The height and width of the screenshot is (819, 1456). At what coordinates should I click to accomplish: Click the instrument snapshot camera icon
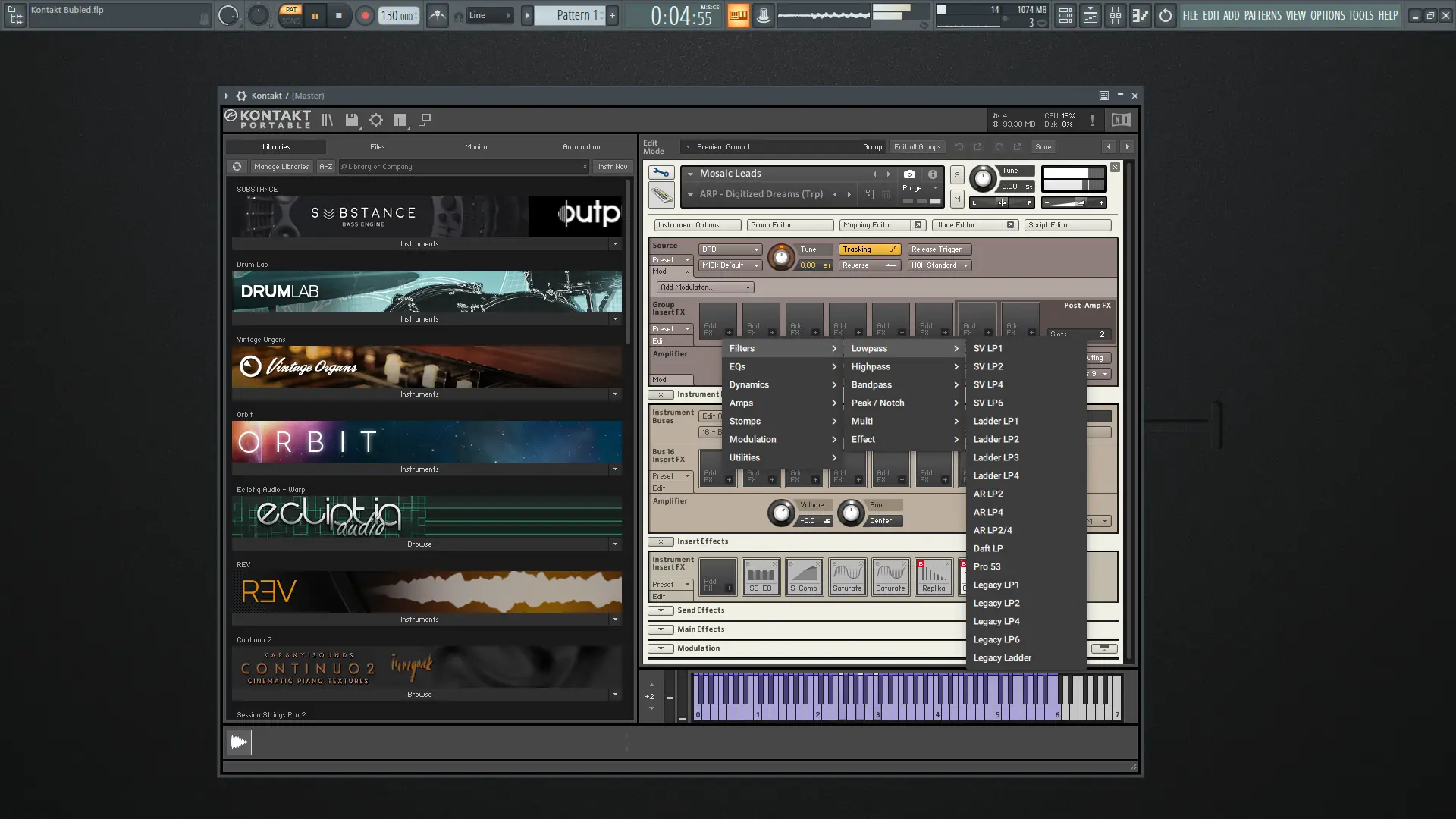coord(909,174)
